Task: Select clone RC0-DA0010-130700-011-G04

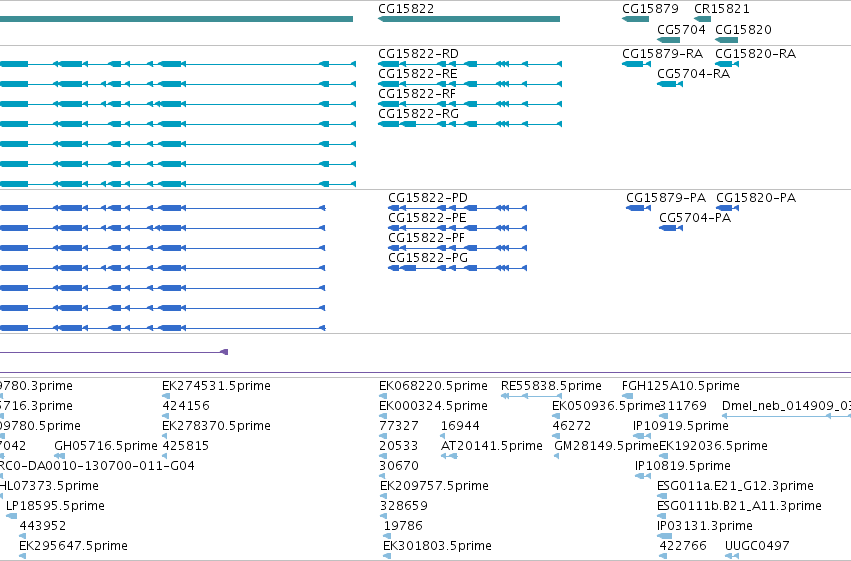Action: point(97,466)
